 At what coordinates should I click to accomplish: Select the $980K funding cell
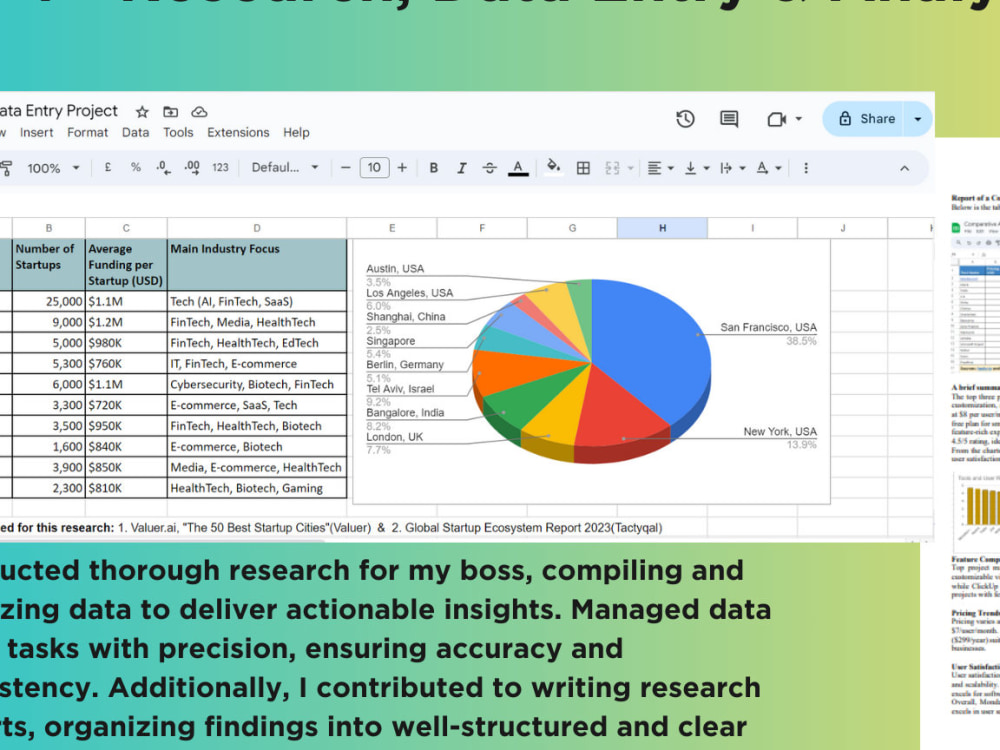tap(126, 343)
